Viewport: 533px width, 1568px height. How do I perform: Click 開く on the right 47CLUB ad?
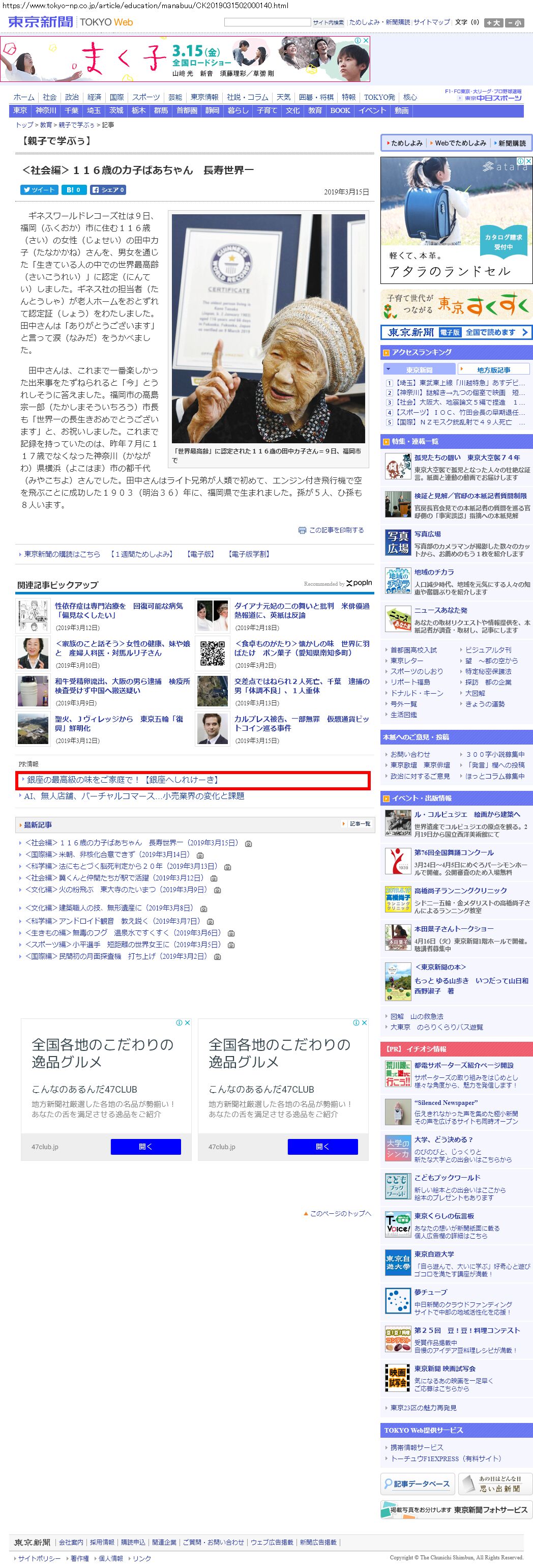pyautogui.click(x=322, y=1147)
